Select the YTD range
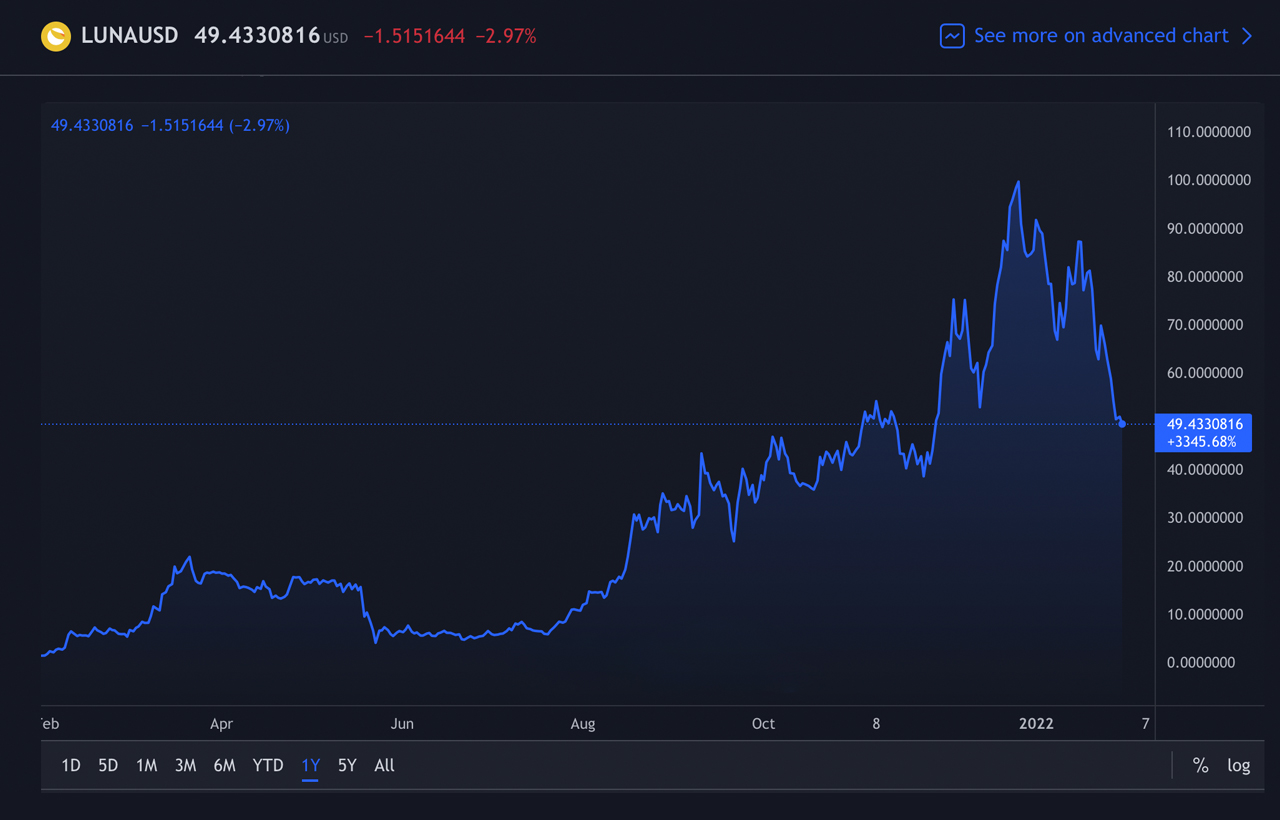Viewport: 1280px width, 820px height. pyautogui.click(x=267, y=765)
